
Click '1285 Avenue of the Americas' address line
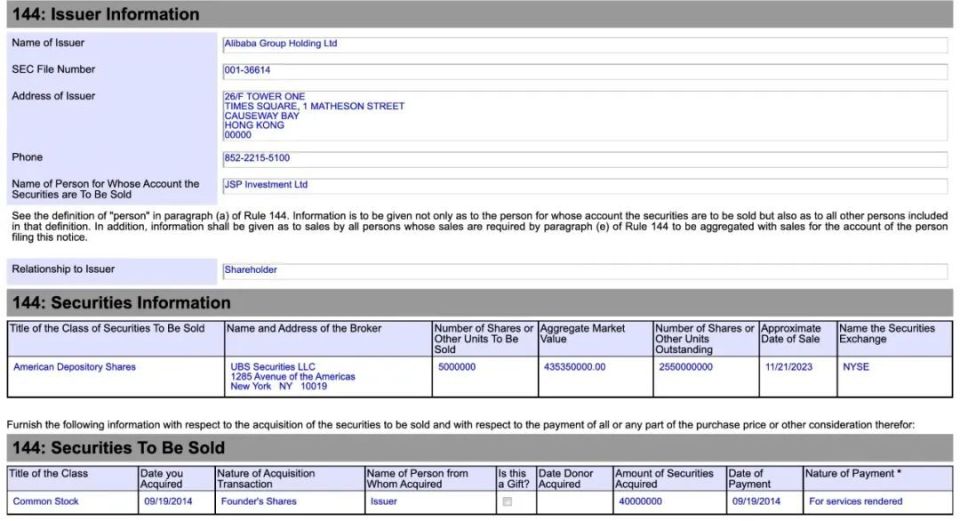point(293,377)
